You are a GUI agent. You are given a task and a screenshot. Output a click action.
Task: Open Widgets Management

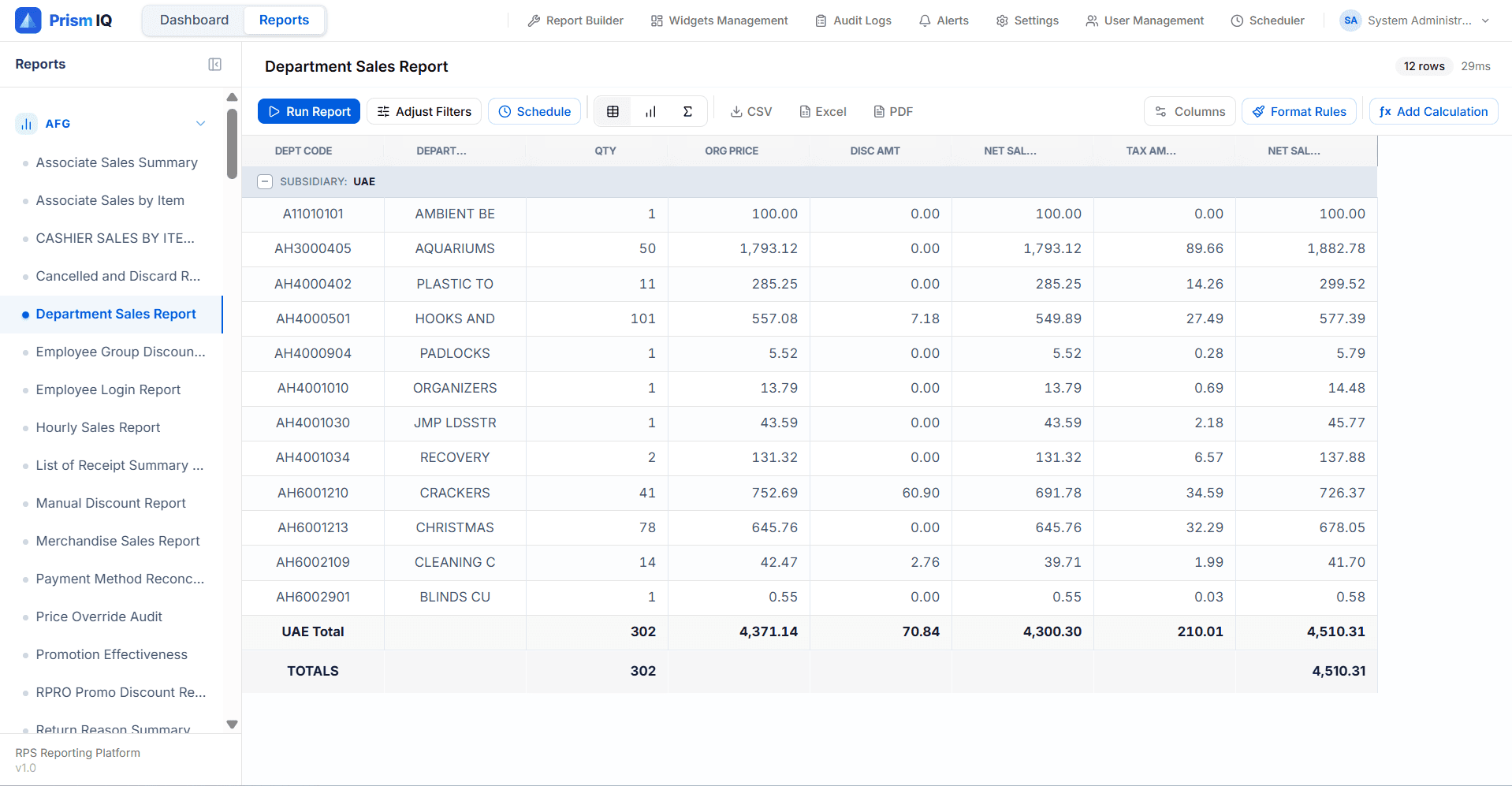point(718,20)
